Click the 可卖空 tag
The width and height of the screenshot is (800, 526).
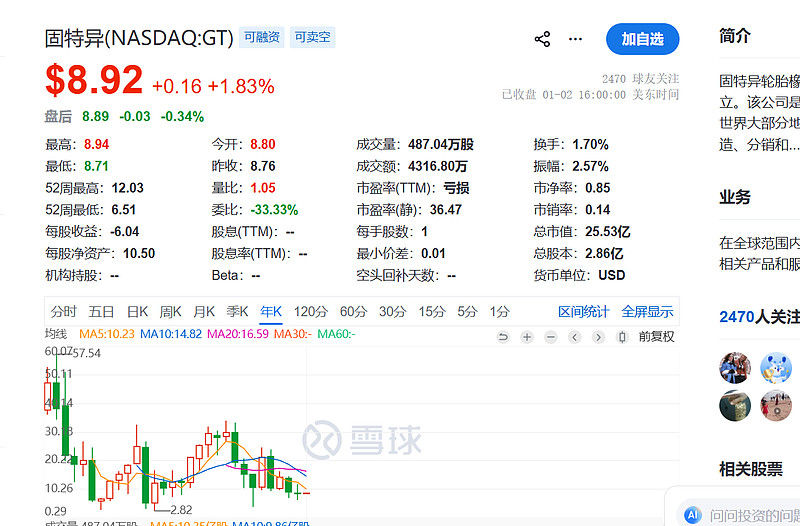(312, 37)
